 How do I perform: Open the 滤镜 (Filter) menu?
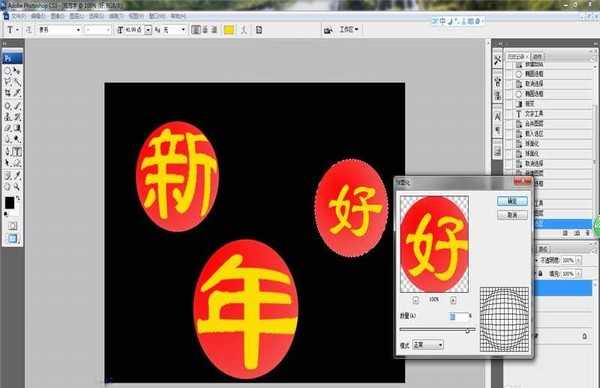coord(116,16)
